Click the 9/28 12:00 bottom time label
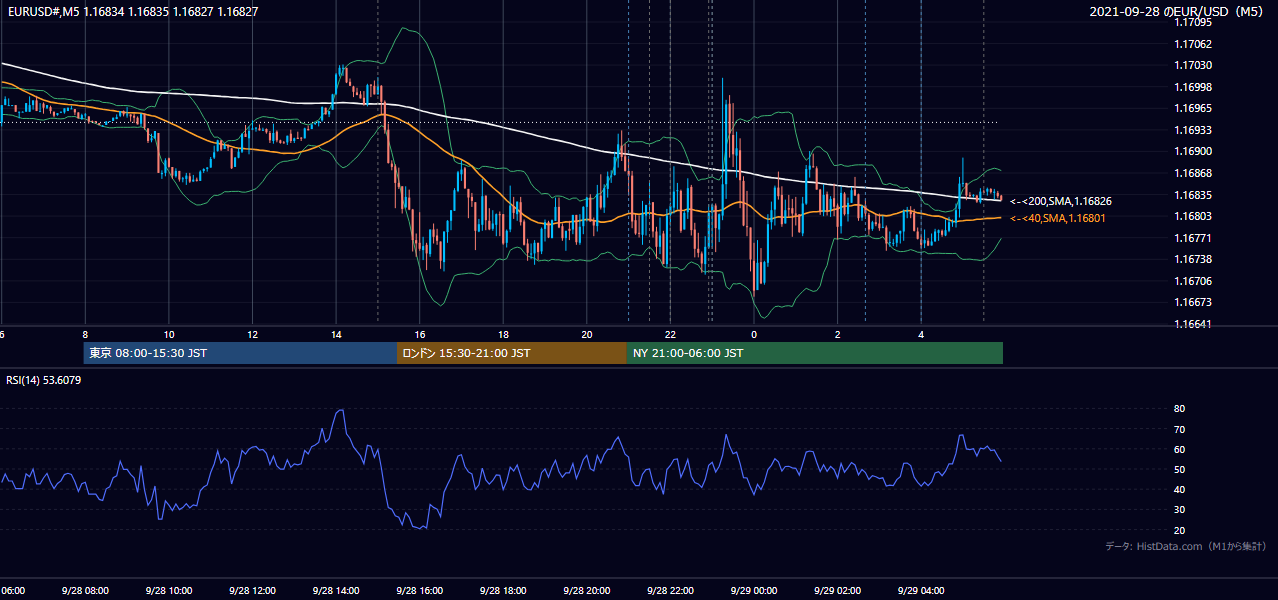This screenshot has width=1278, height=600. pos(252,590)
